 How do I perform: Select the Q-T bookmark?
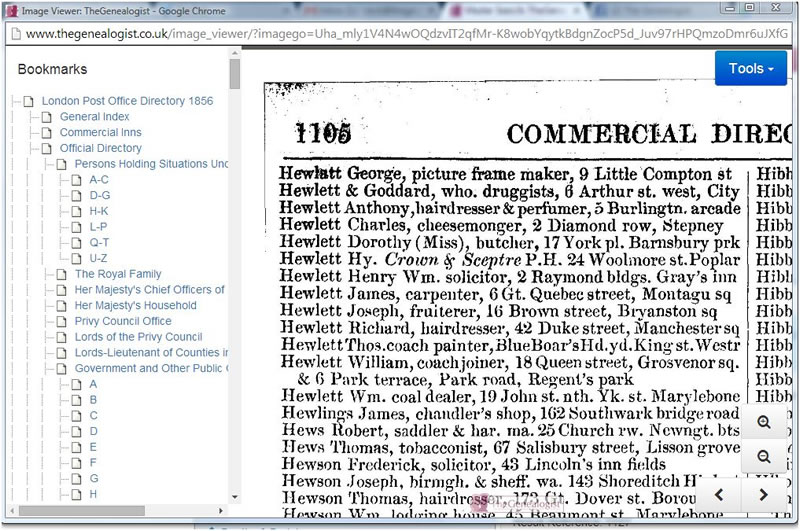tap(99, 243)
